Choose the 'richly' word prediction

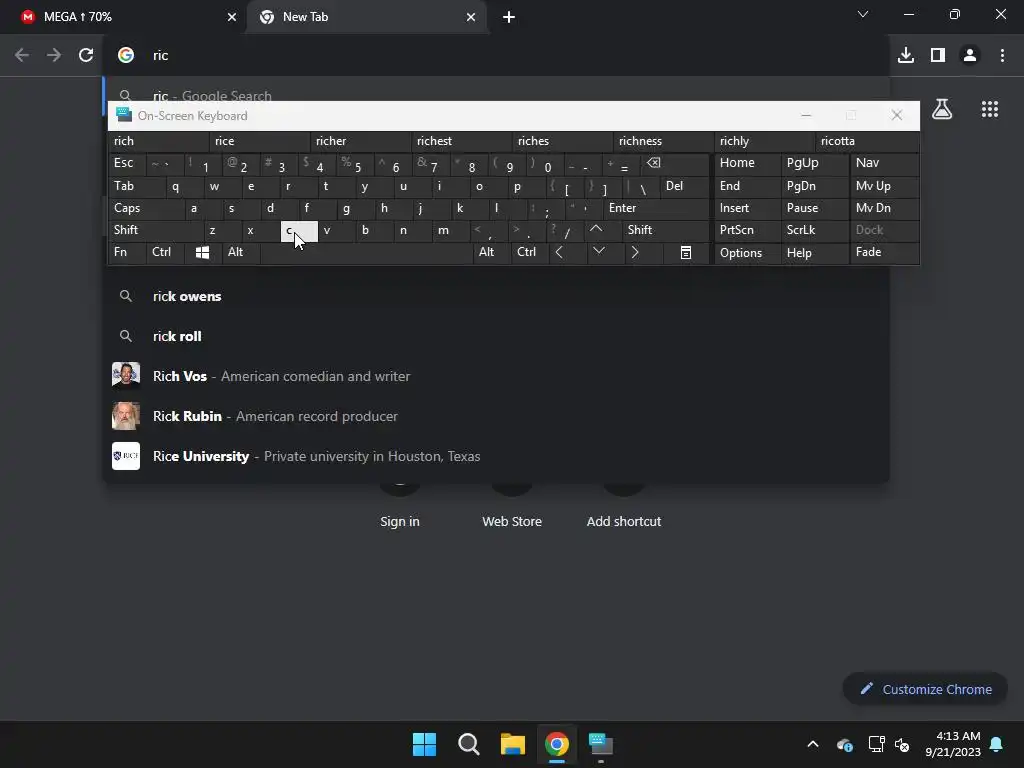tap(764, 141)
